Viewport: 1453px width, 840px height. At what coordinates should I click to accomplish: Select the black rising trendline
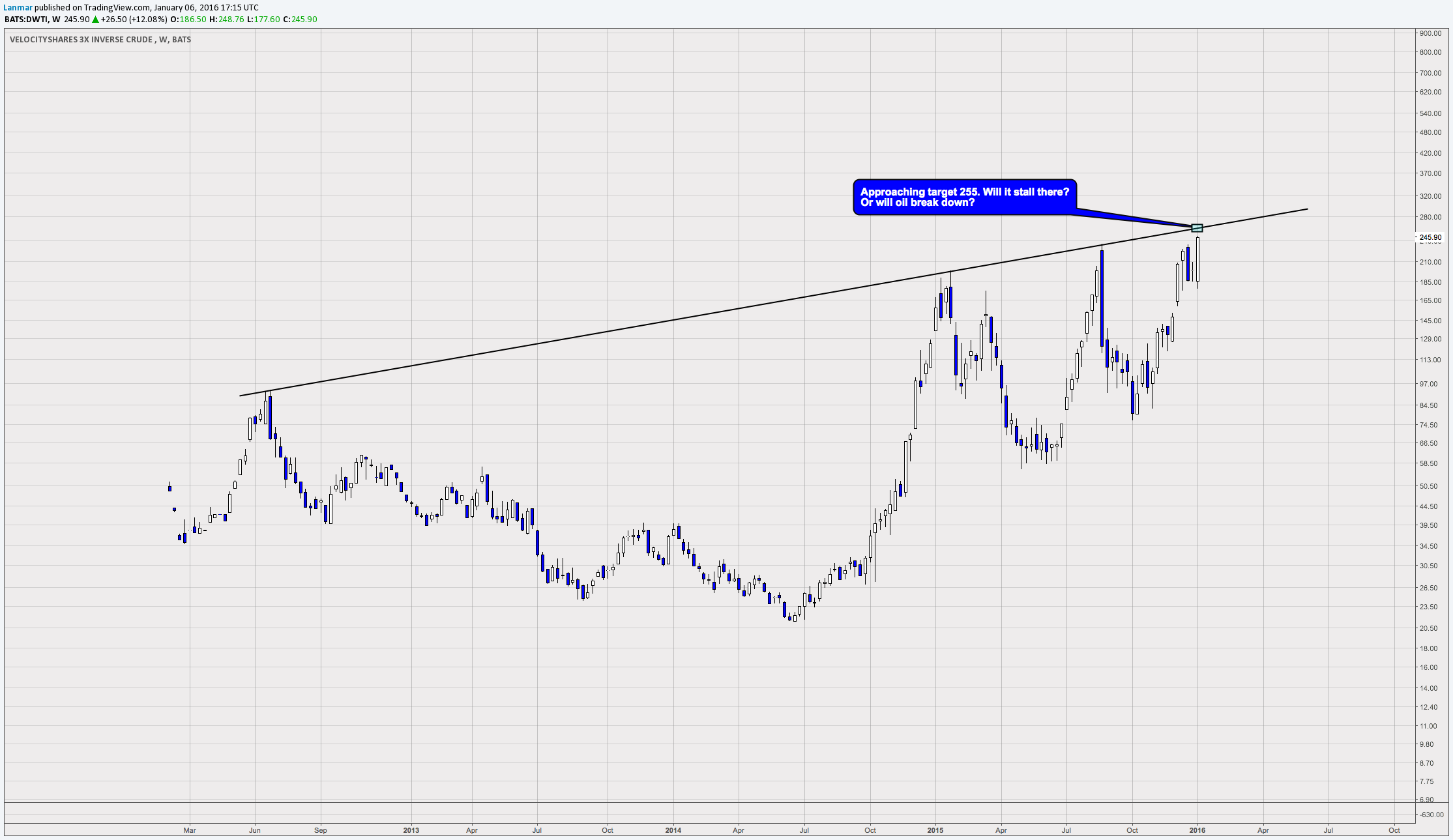click(773, 302)
